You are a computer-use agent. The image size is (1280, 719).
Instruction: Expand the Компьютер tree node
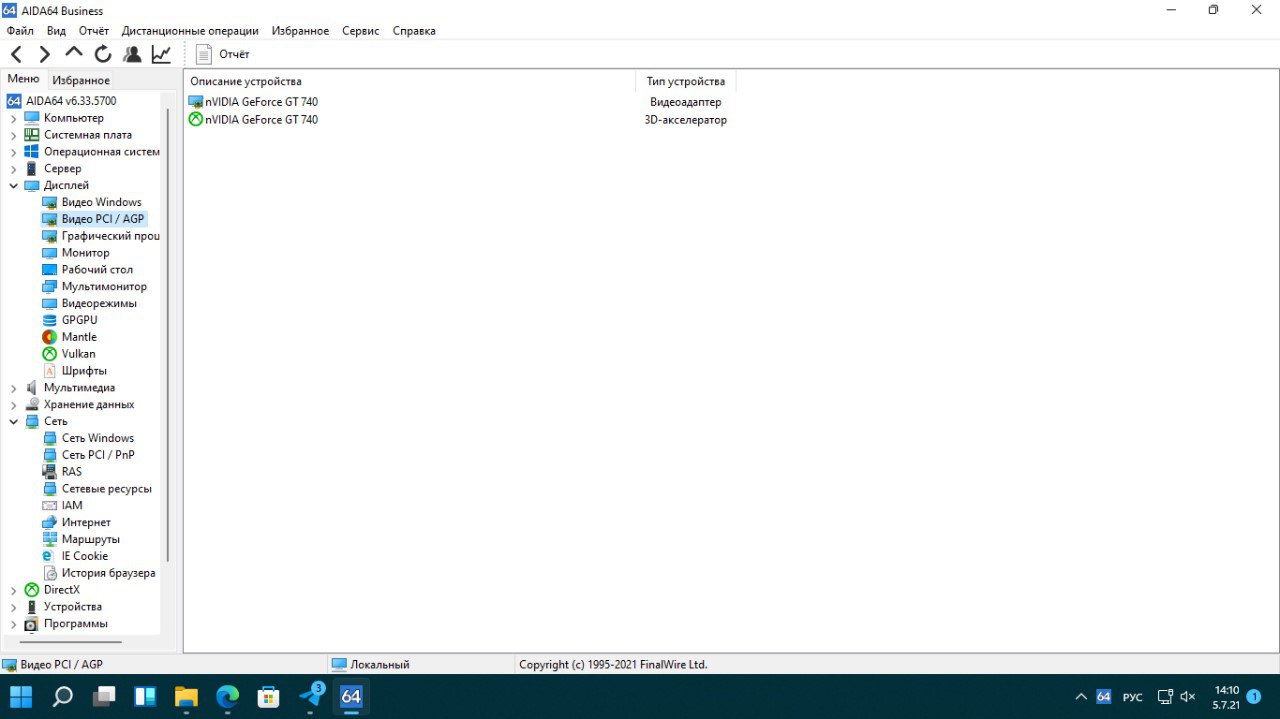coord(13,118)
